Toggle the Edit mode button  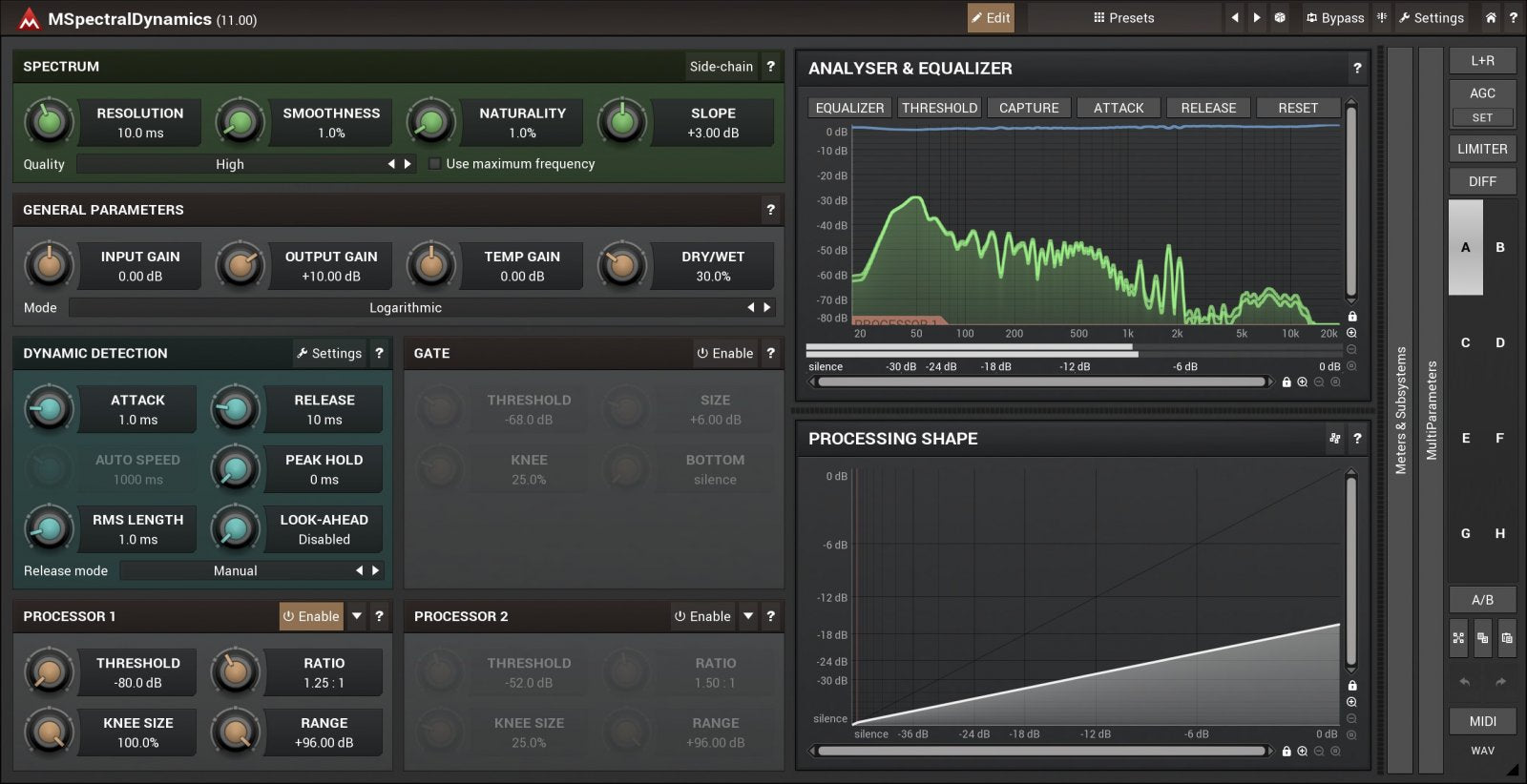991,18
